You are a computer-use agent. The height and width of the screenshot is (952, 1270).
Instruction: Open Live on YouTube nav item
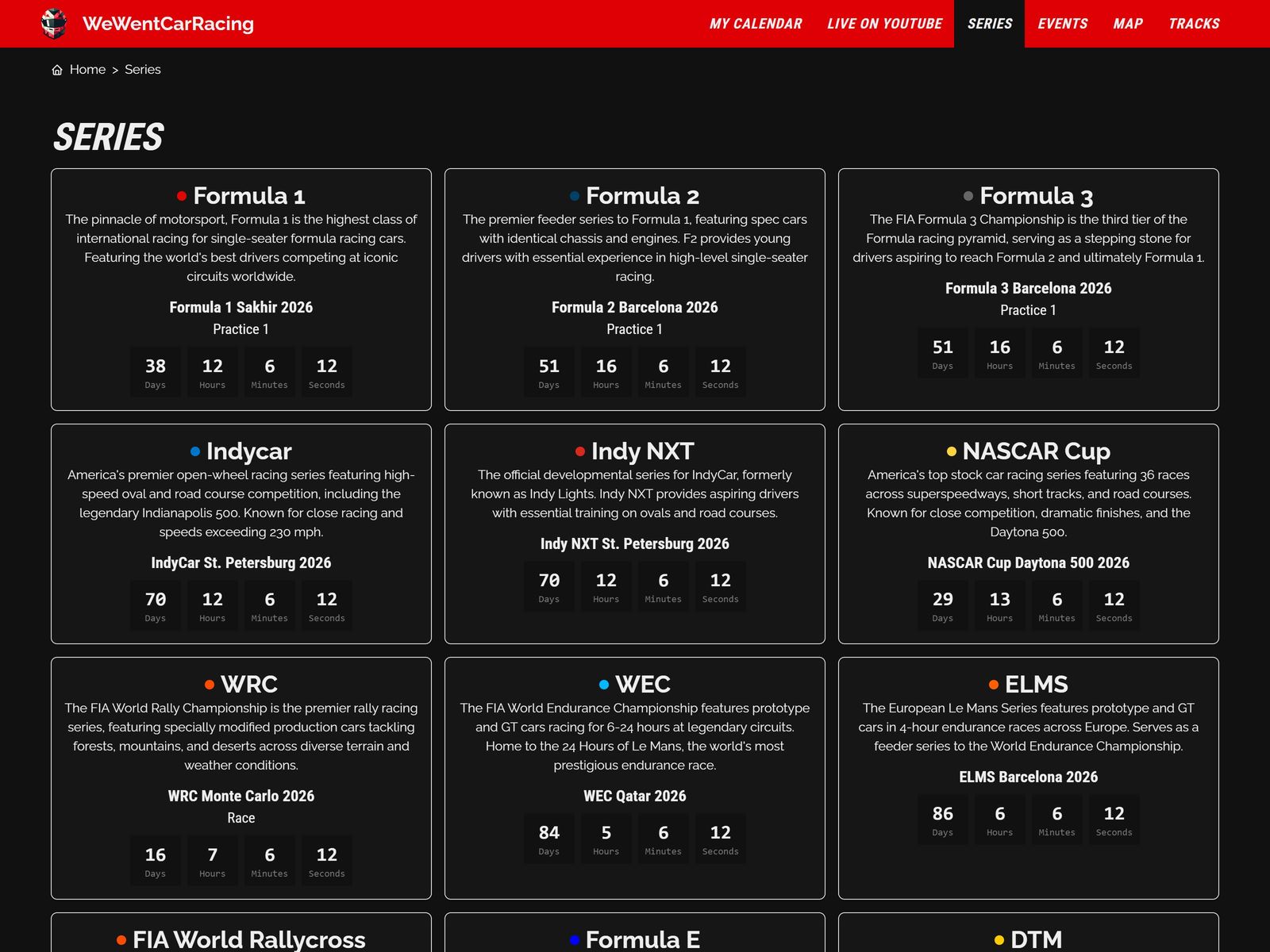tap(884, 24)
